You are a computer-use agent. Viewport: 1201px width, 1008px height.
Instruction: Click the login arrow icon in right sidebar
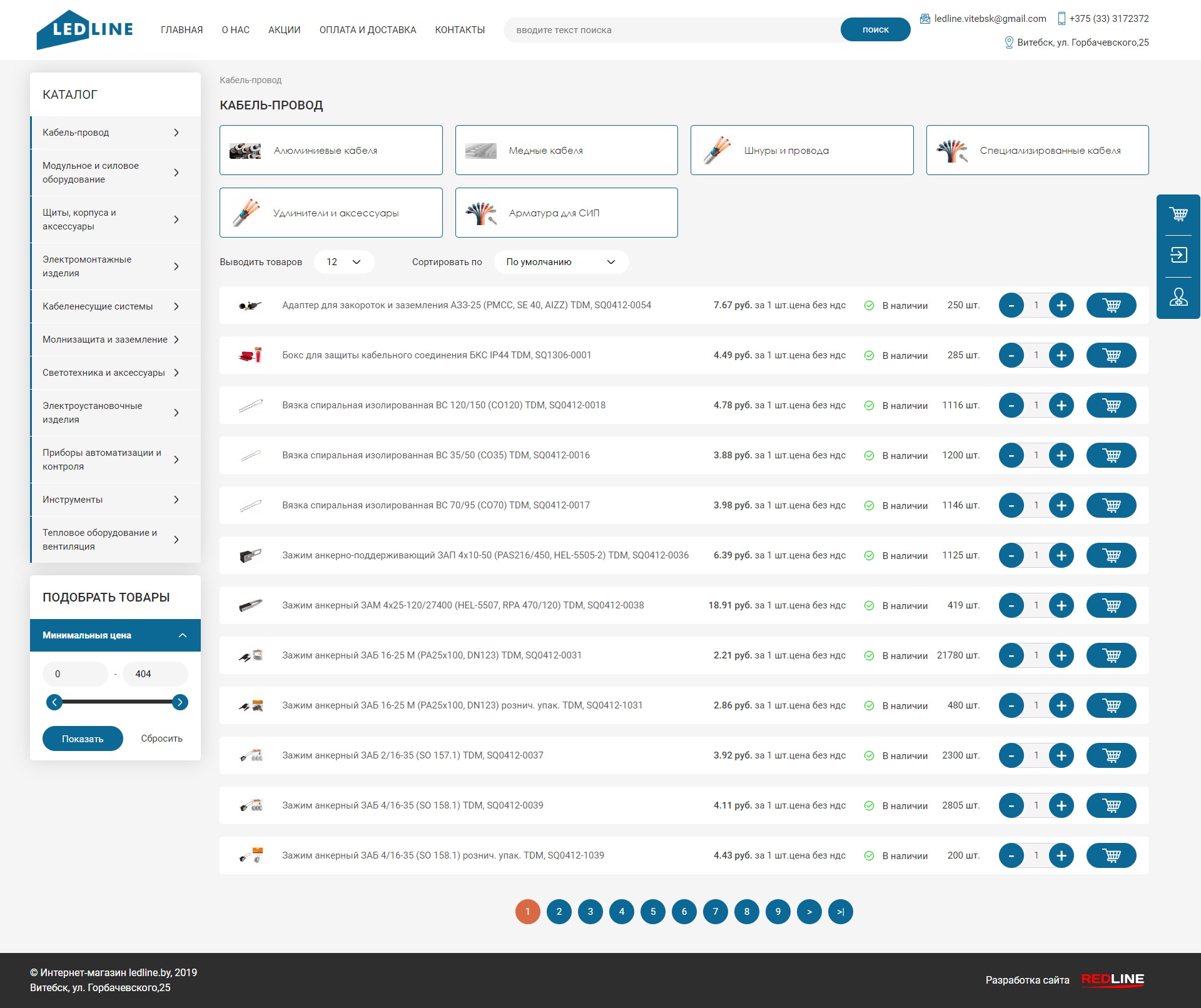point(1178,255)
